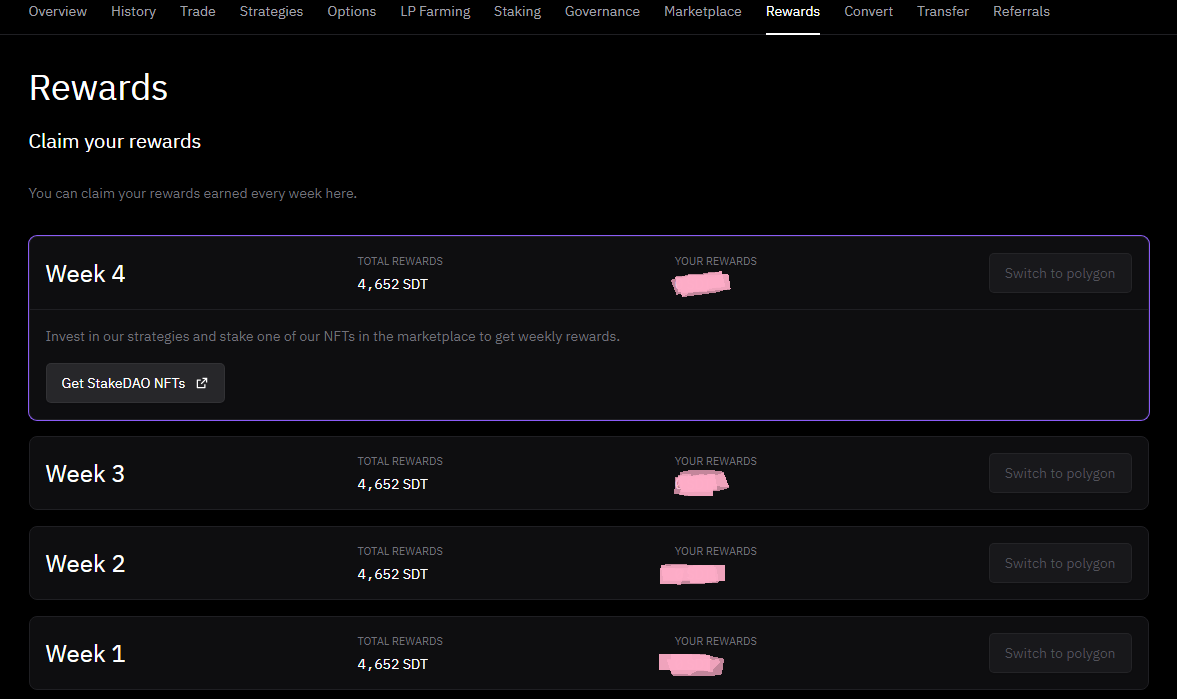1177x699 pixels.
Task: Click Week 2 total rewards 4,652 SDT
Action: click(393, 574)
